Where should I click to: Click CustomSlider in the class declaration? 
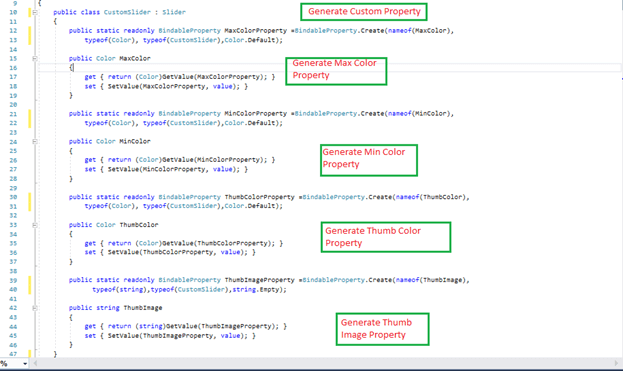(x=127, y=12)
